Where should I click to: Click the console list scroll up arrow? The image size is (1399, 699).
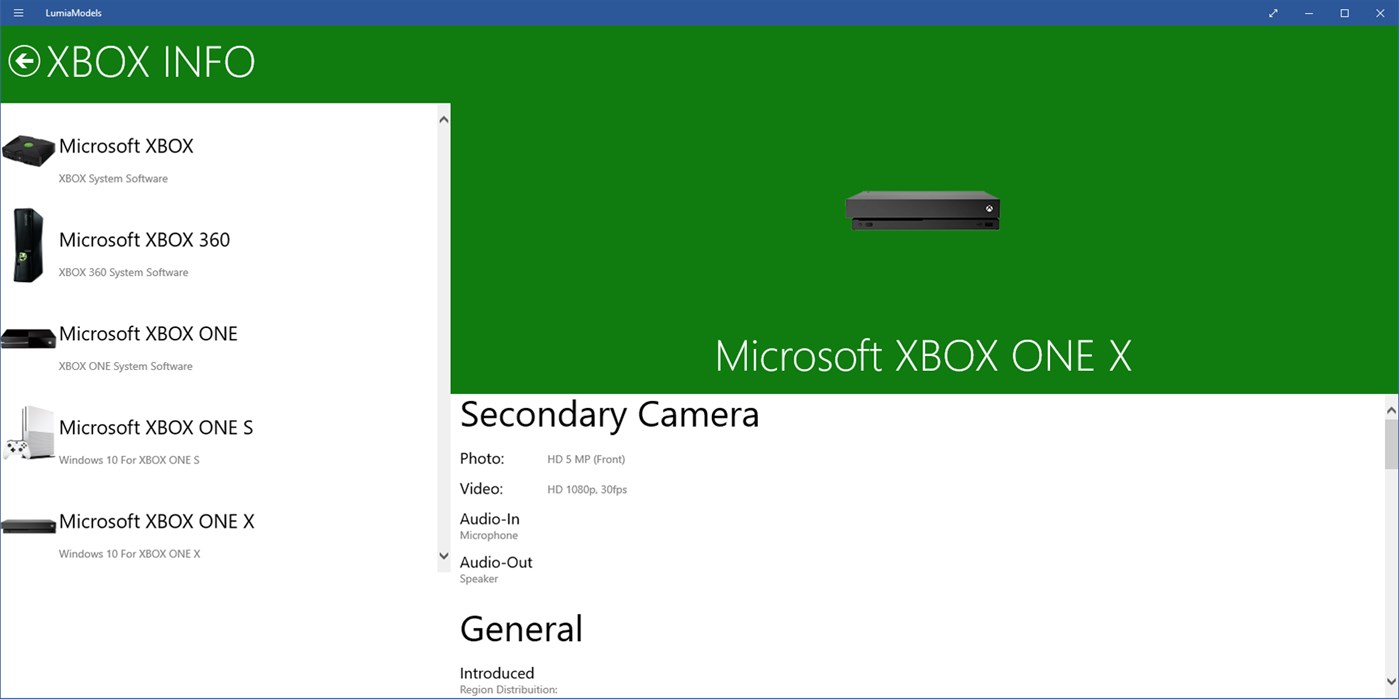(x=444, y=120)
